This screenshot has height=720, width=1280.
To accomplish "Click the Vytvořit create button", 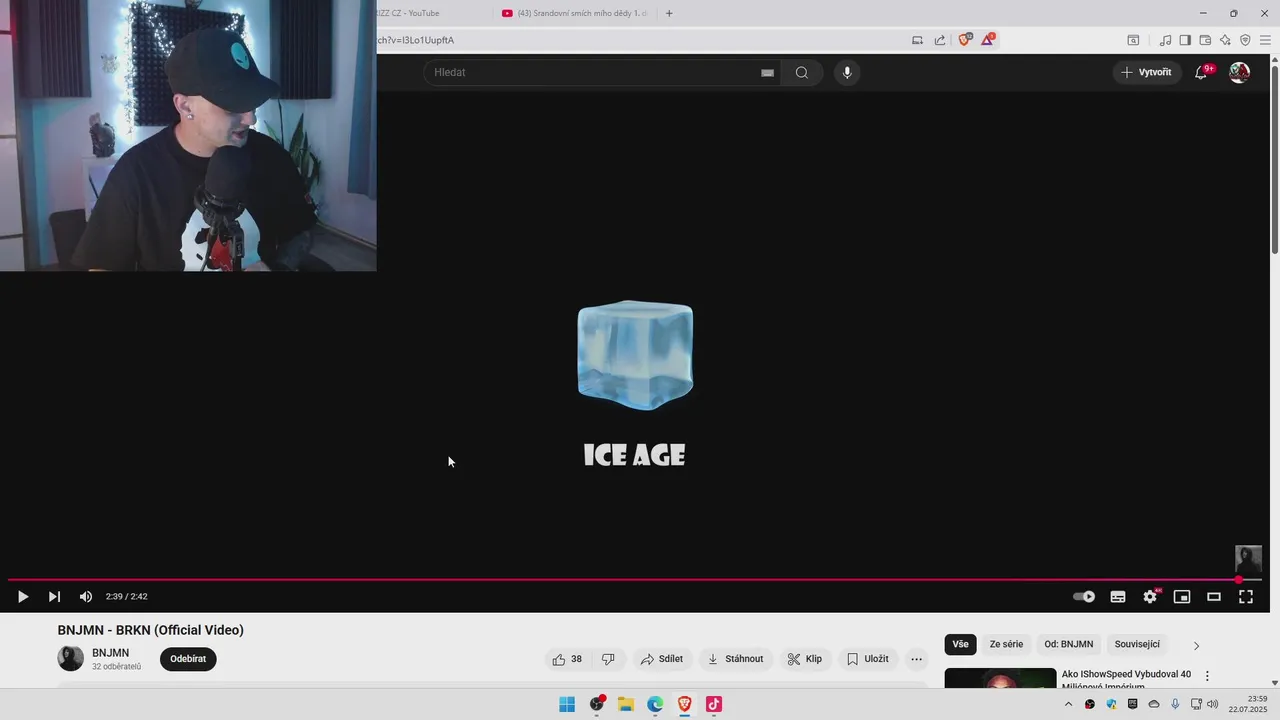I will pyautogui.click(x=1146, y=72).
